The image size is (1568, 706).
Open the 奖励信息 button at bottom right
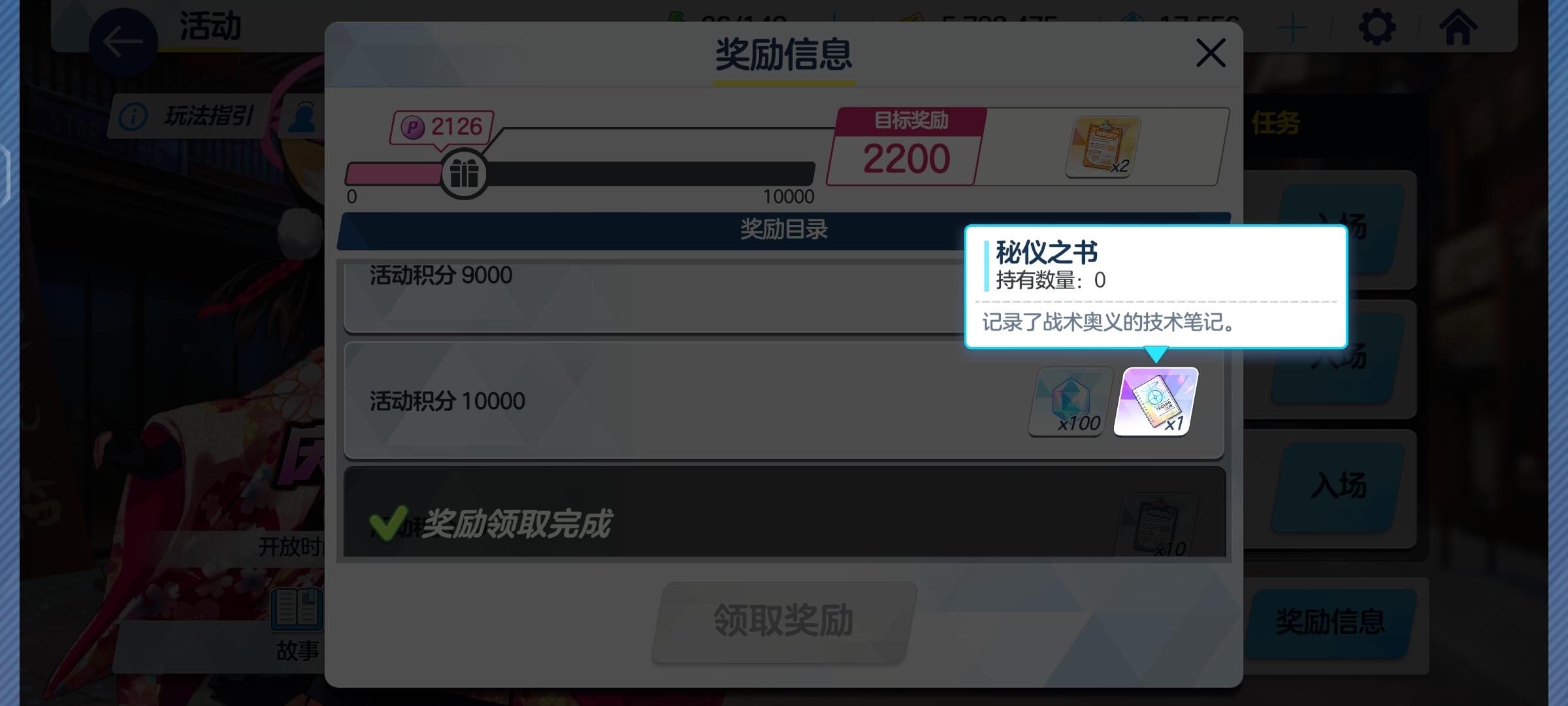(x=1330, y=622)
